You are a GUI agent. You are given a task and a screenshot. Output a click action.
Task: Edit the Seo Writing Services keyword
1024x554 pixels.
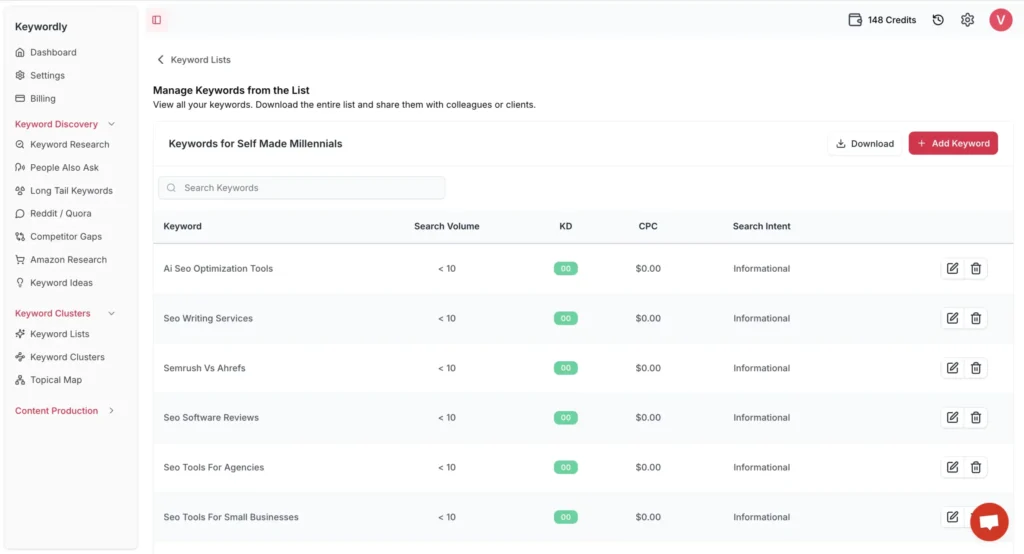[953, 318]
